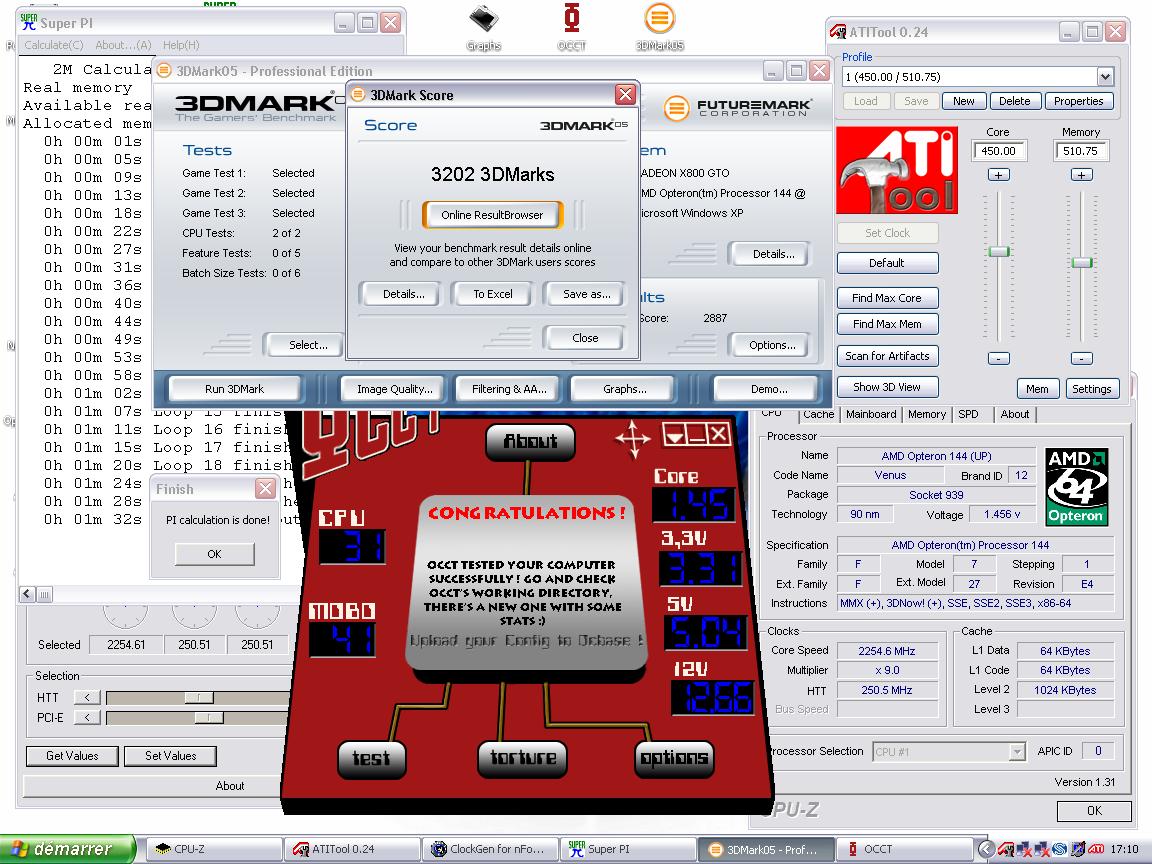The height and width of the screenshot is (864, 1152).
Task: Click the minus button below the Memory slider
Action: [1081, 359]
